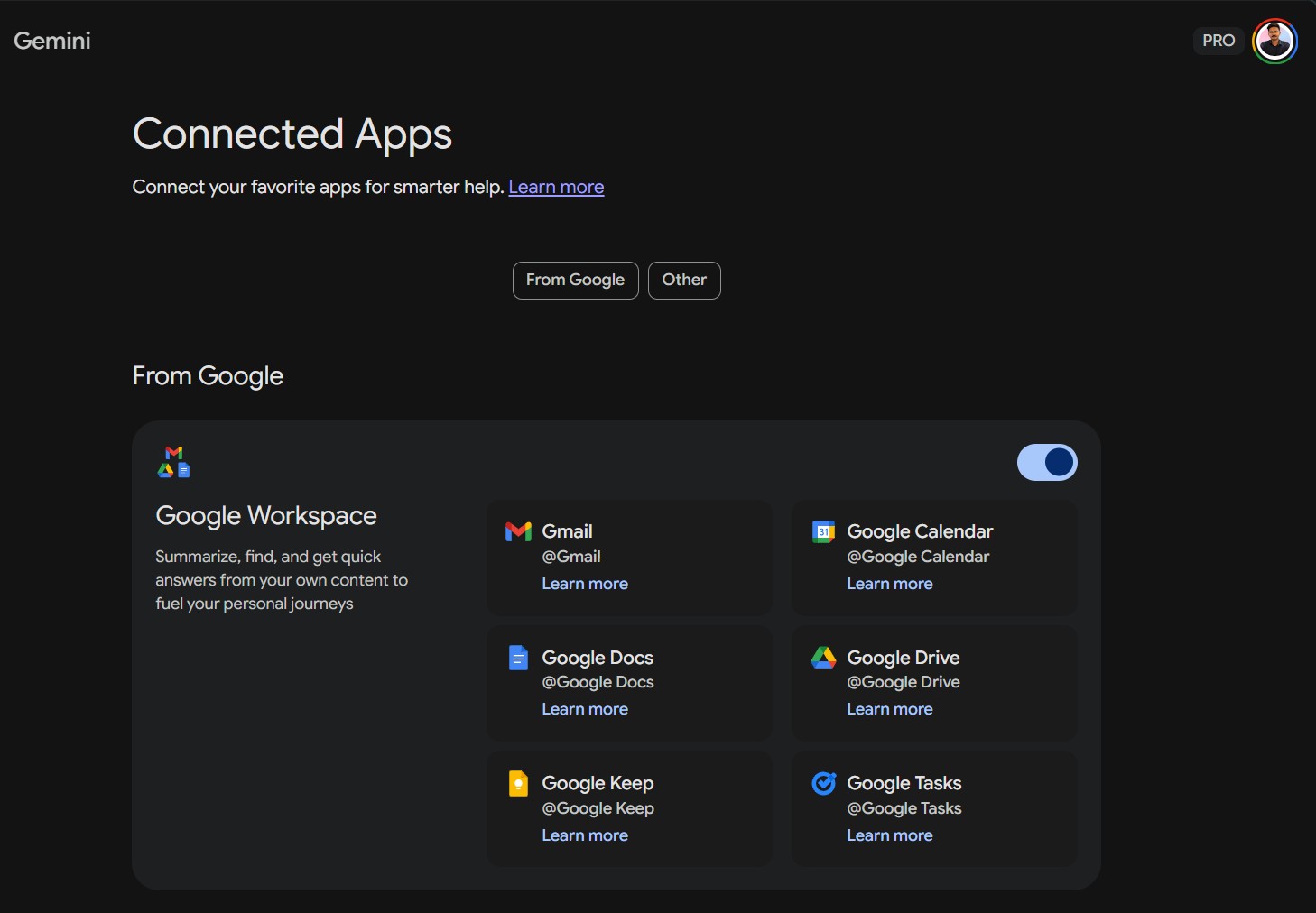Select the From Google filter tab
The width and height of the screenshot is (1316, 913).
575,280
